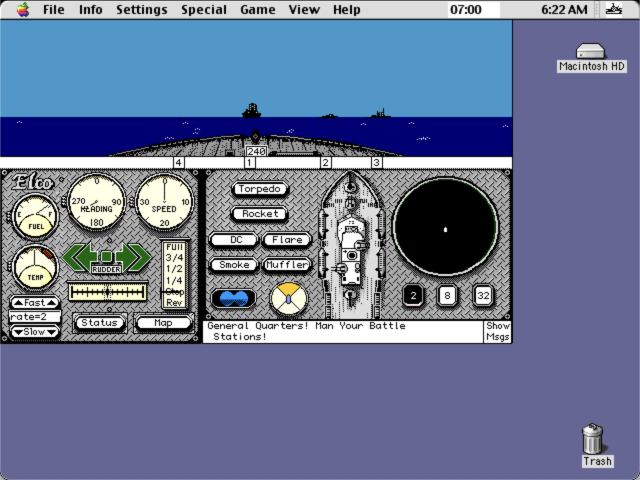Toggle the engine Muffler
The height and width of the screenshot is (480, 640).
pyautogui.click(x=287, y=265)
